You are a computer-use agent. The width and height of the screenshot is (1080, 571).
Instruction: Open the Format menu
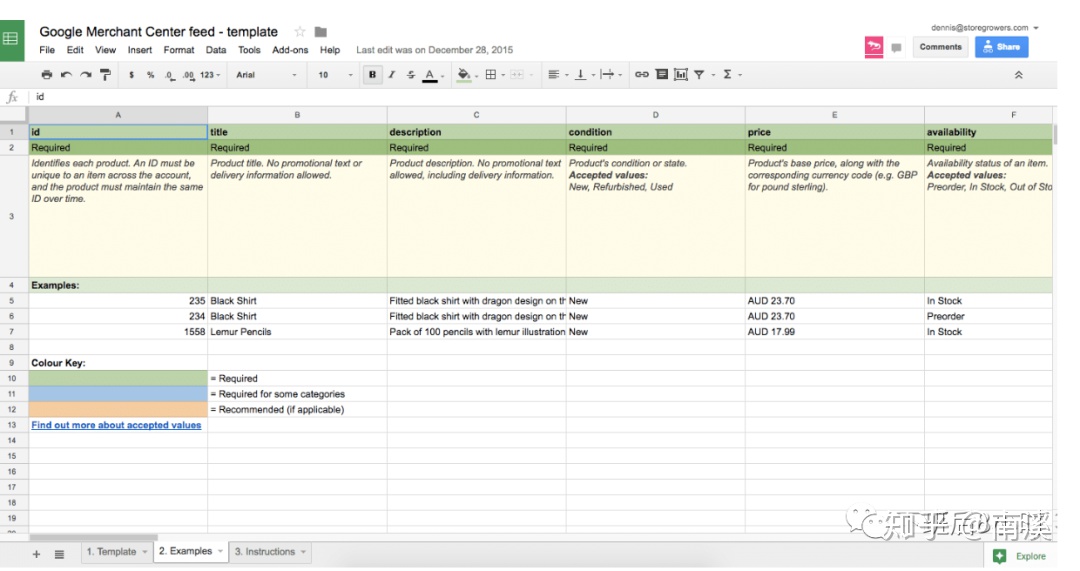click(179, 50)
